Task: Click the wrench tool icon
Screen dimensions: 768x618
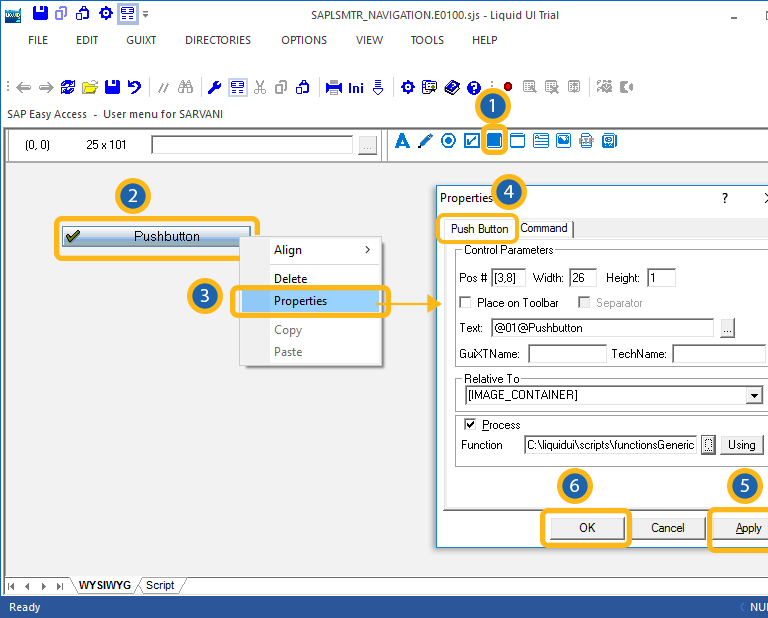Action: click(x=214, y=87)
